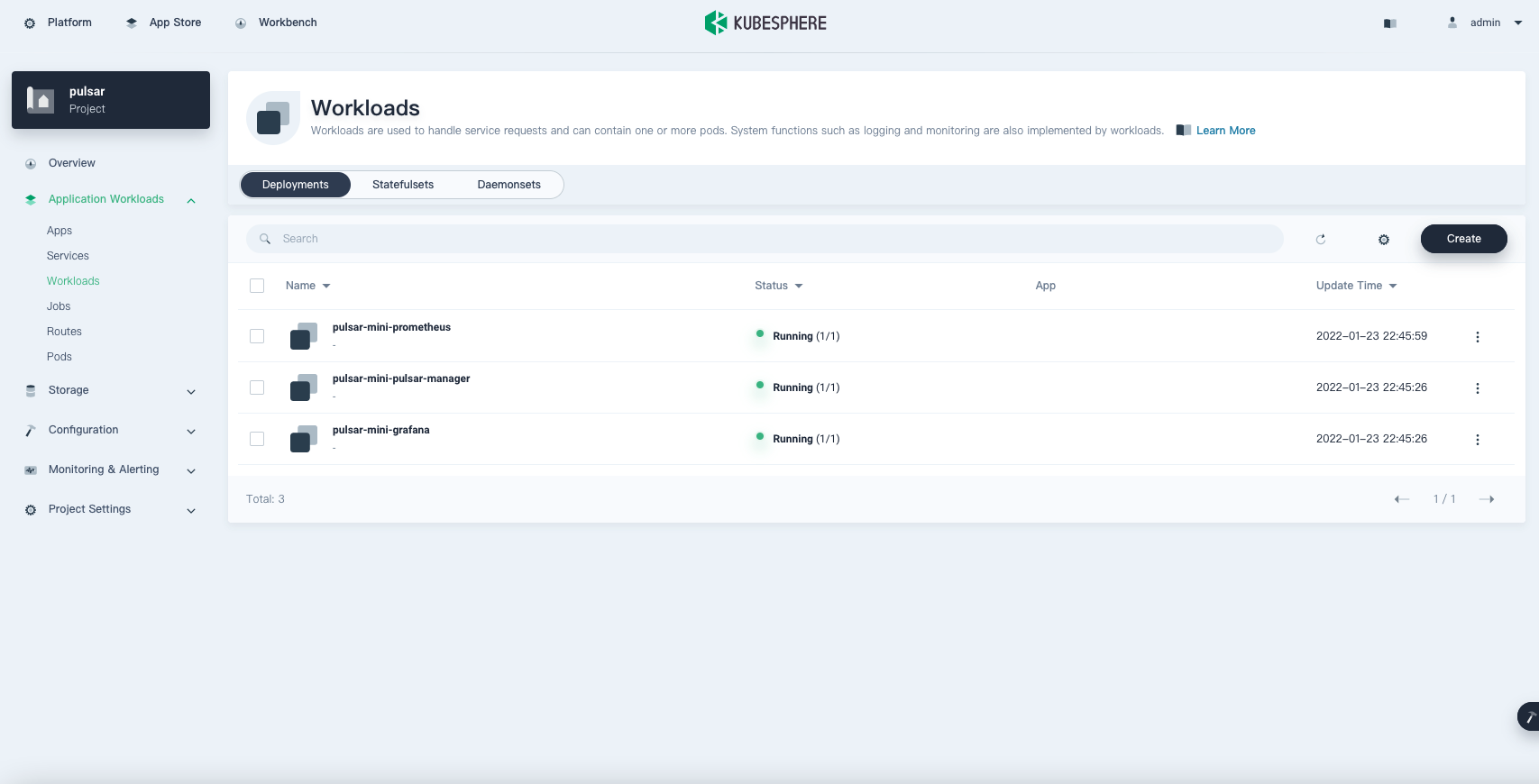
Task: Open more actions for pulsar-mini-grafana
Action: click(x=1477, y=440)
